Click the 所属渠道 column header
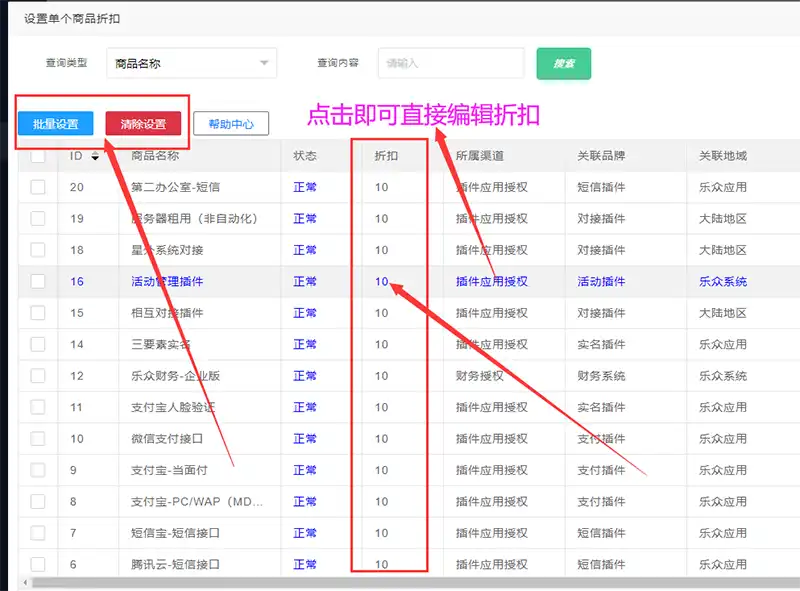Image resolution: width=800 pixels, height=591 pixels. [x=480, y=156]
